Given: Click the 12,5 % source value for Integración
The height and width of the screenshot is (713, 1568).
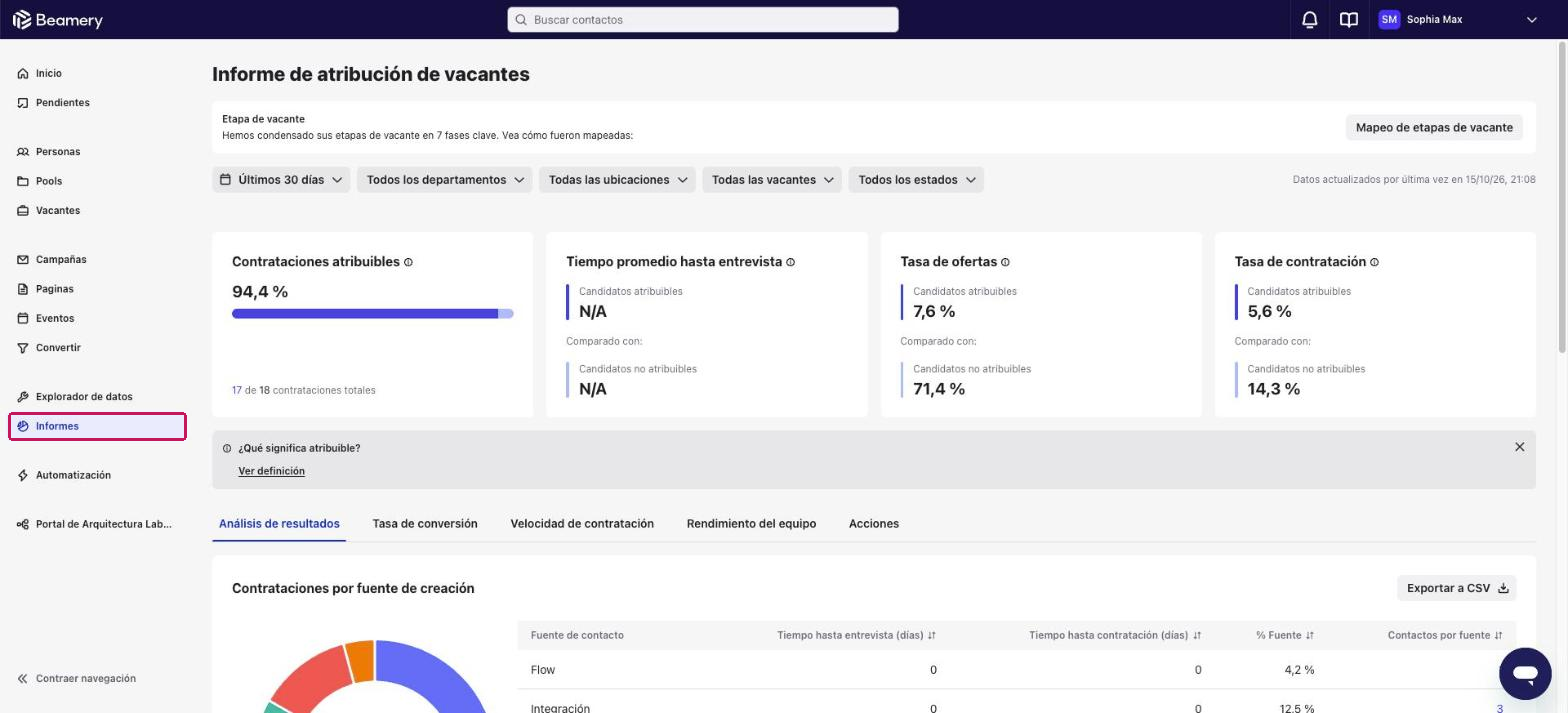Looking at the screenshot, I should 1296,708.
